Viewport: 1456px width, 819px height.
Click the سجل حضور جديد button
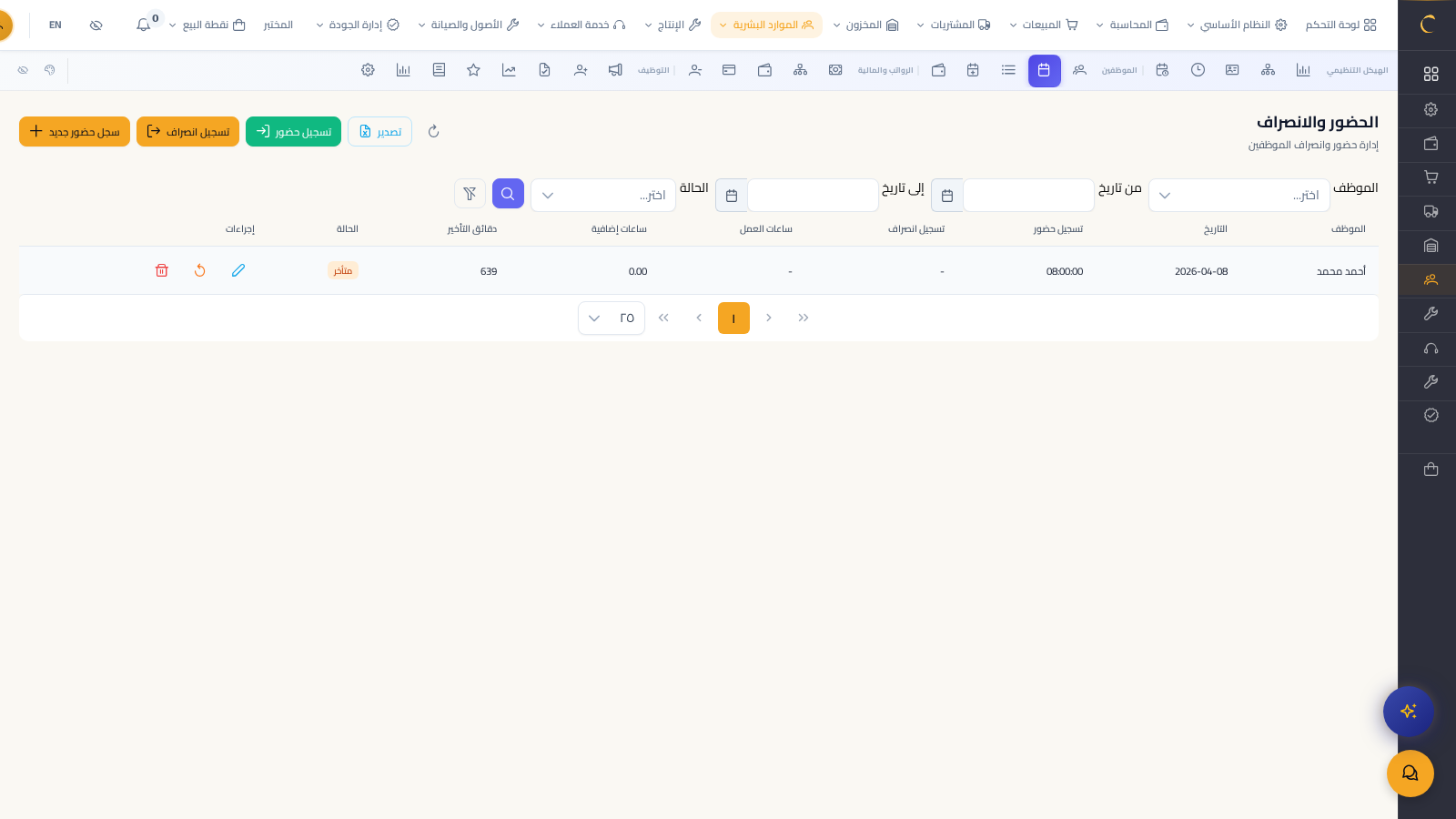pyautogui.click(x=75, y=132)
